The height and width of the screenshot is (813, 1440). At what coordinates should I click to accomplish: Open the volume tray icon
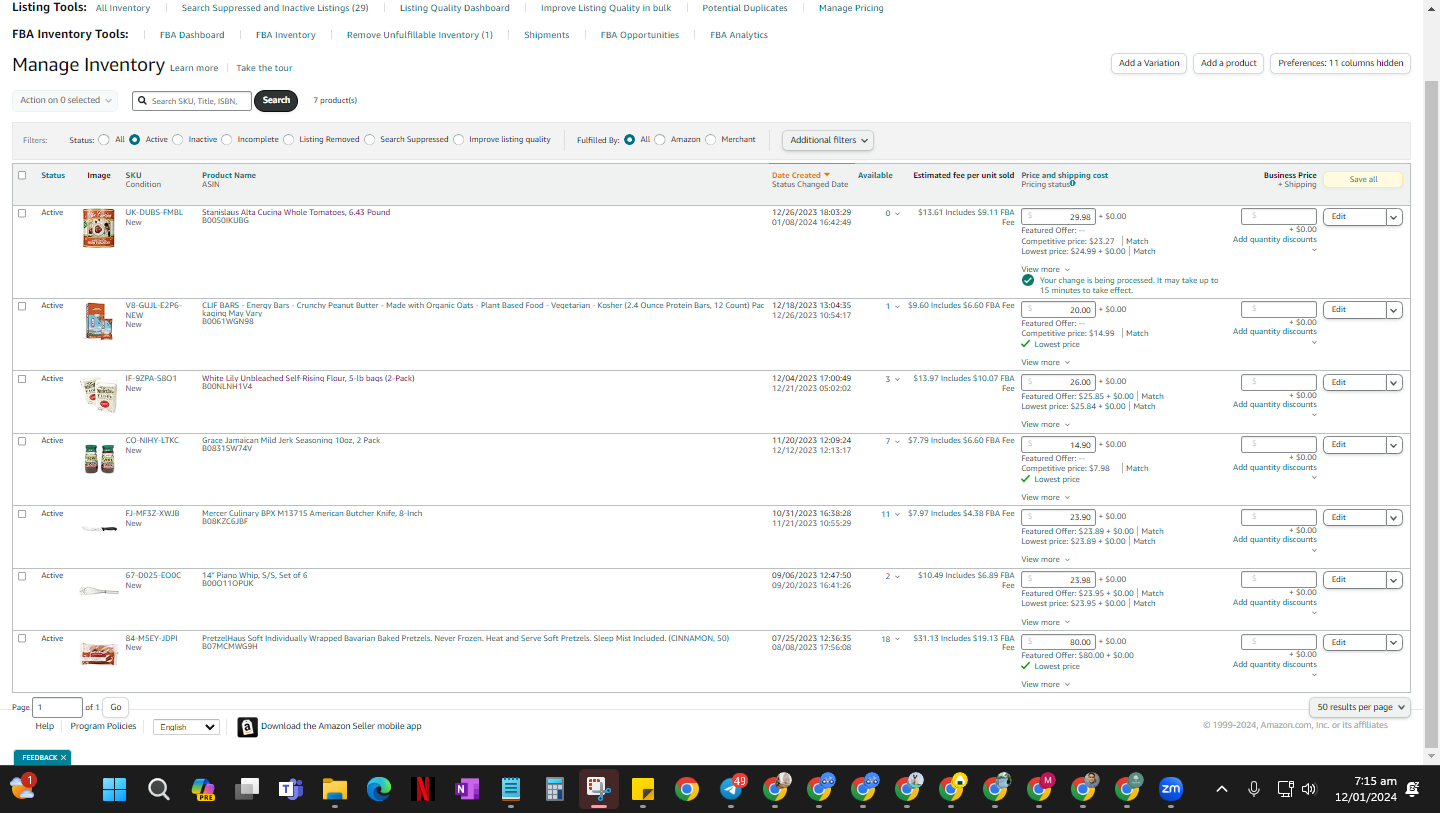click(1309, 789)
